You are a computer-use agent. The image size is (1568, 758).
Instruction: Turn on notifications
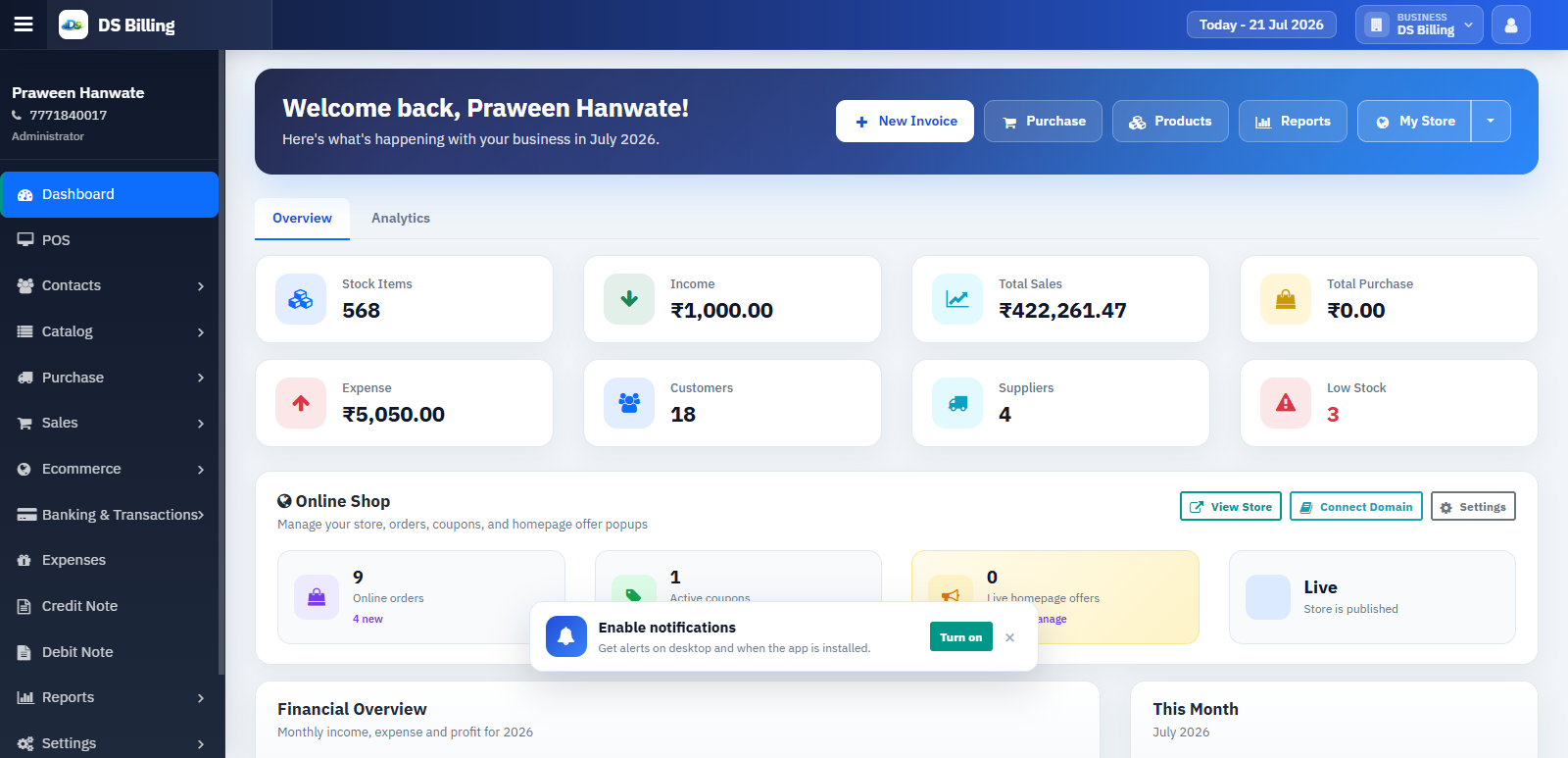(x=960, y=636)
